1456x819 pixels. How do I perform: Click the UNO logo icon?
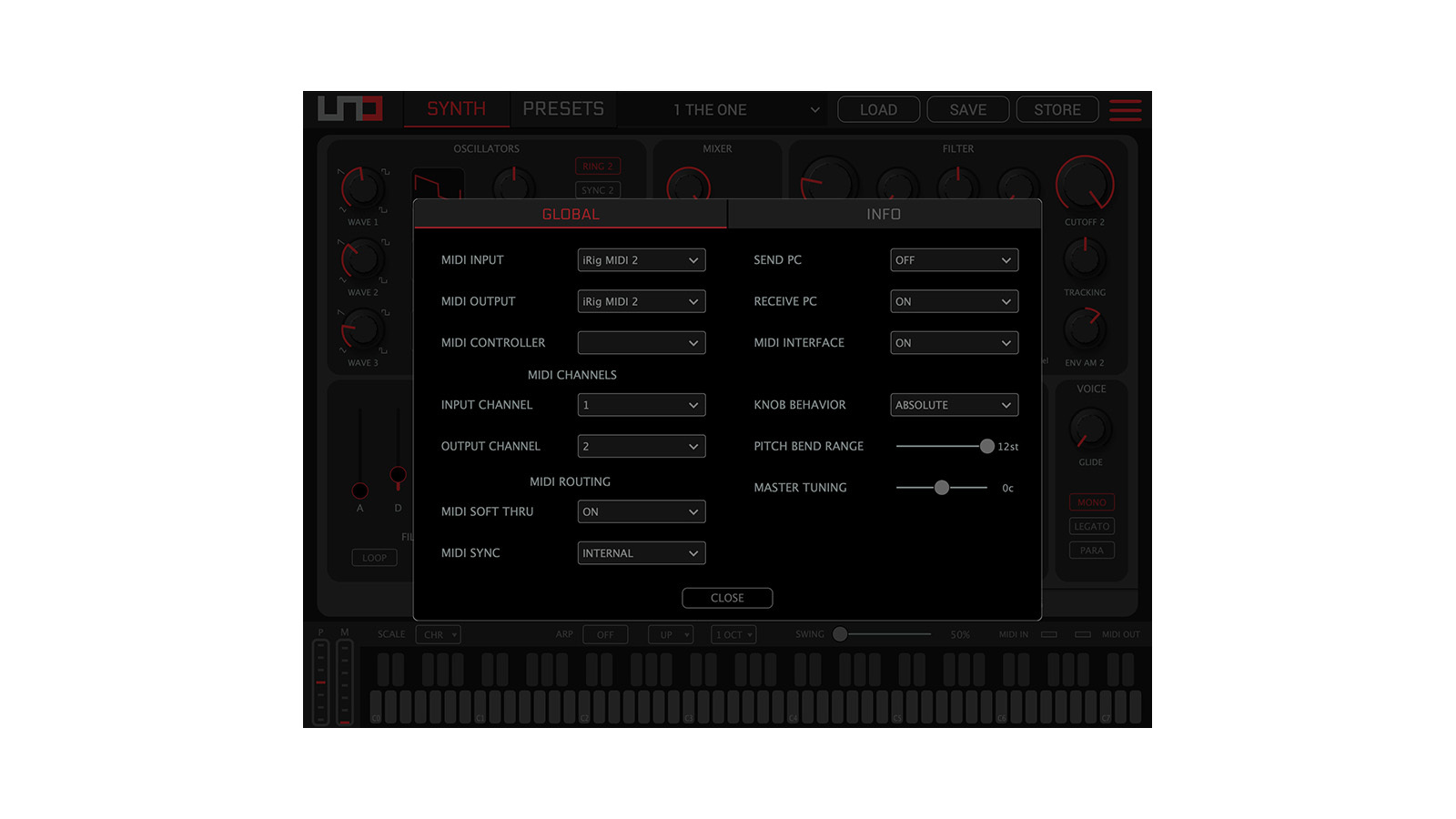[x=350, y=108]
